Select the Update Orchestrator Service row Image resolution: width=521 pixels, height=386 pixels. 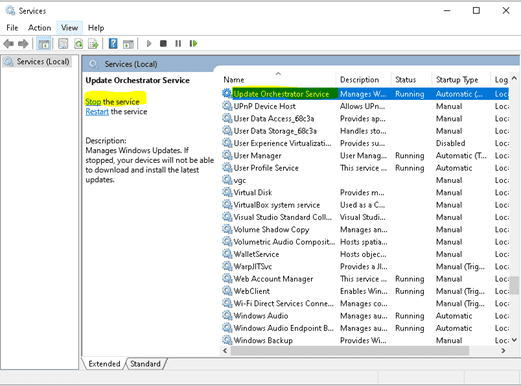[365, 94]
